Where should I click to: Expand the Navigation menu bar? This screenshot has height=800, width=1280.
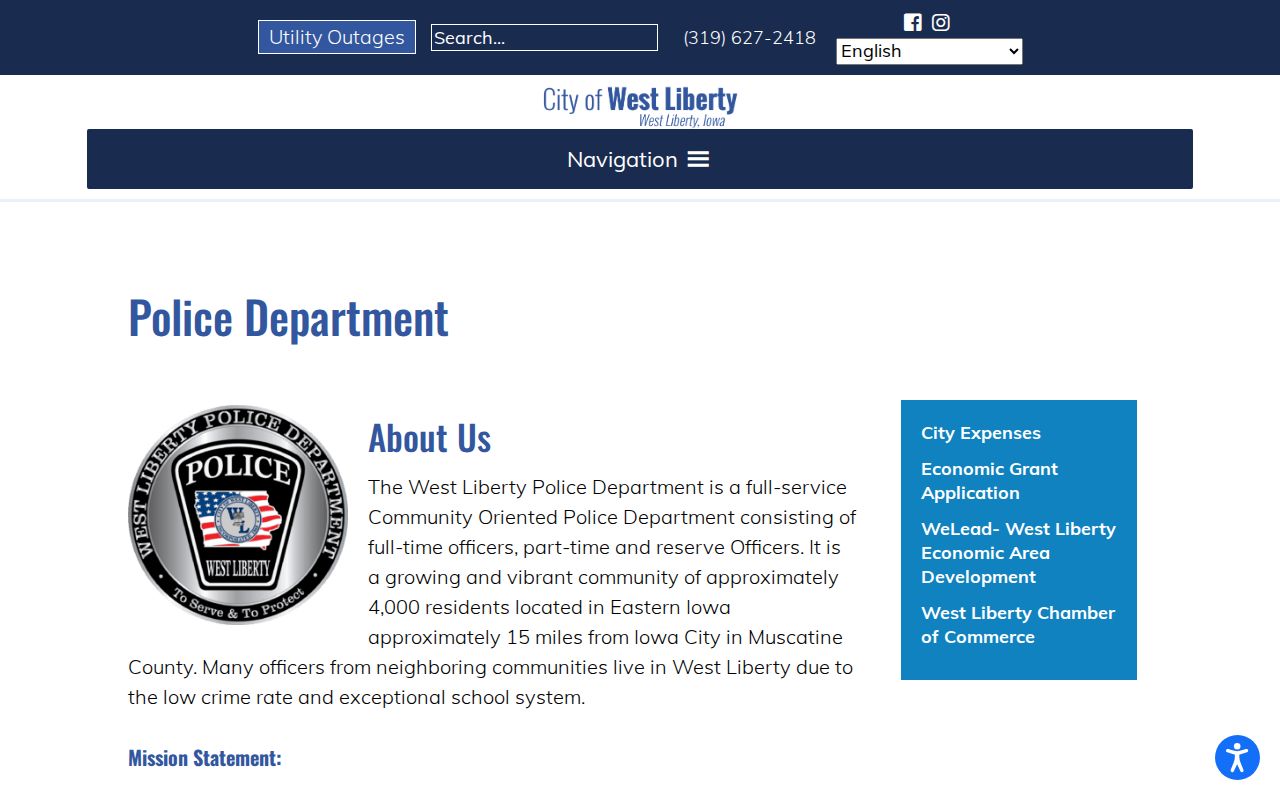(x=640, y=159)
